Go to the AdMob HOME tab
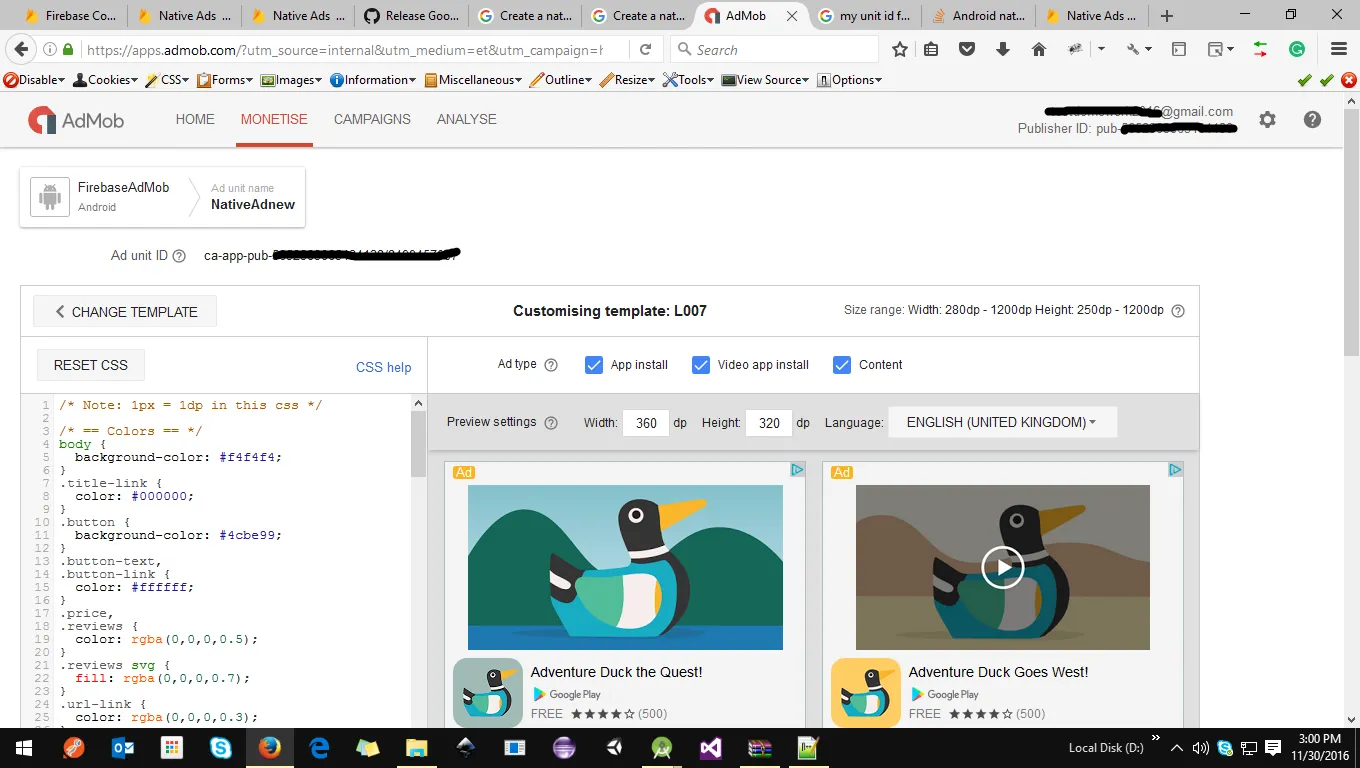This screenshot has height=768, width=1360. tap(195, 119)
